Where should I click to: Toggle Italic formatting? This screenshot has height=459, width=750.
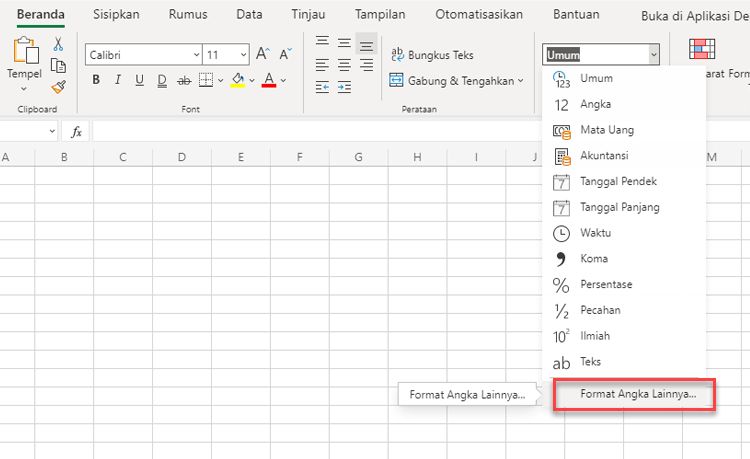point(118,80)
